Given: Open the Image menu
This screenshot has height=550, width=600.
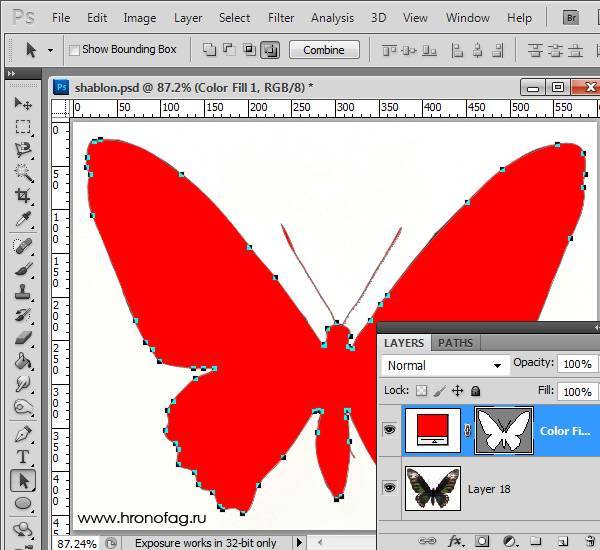Looking at the screenshot, I should click(x=140, y=18).
